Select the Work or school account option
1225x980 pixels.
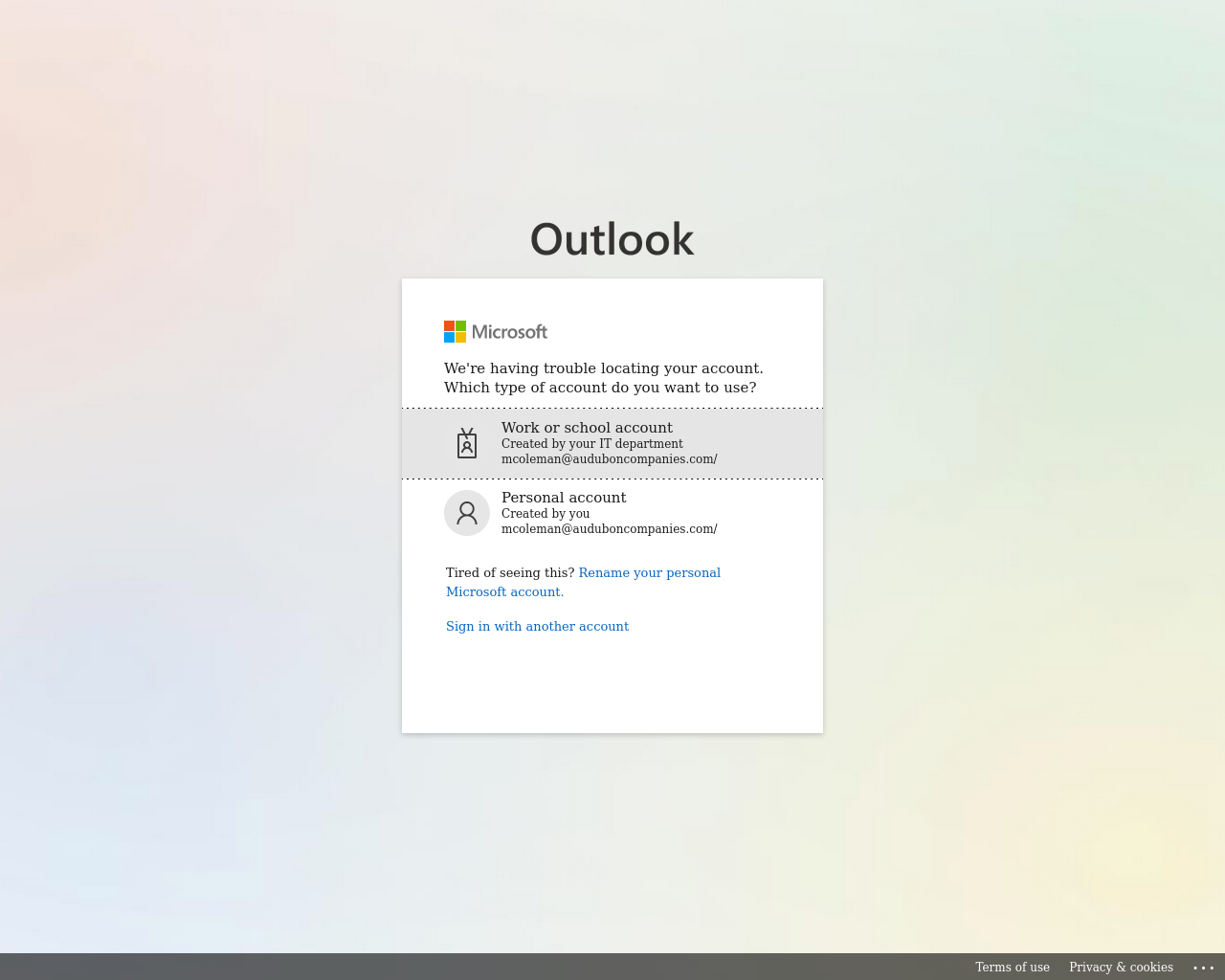612,443
